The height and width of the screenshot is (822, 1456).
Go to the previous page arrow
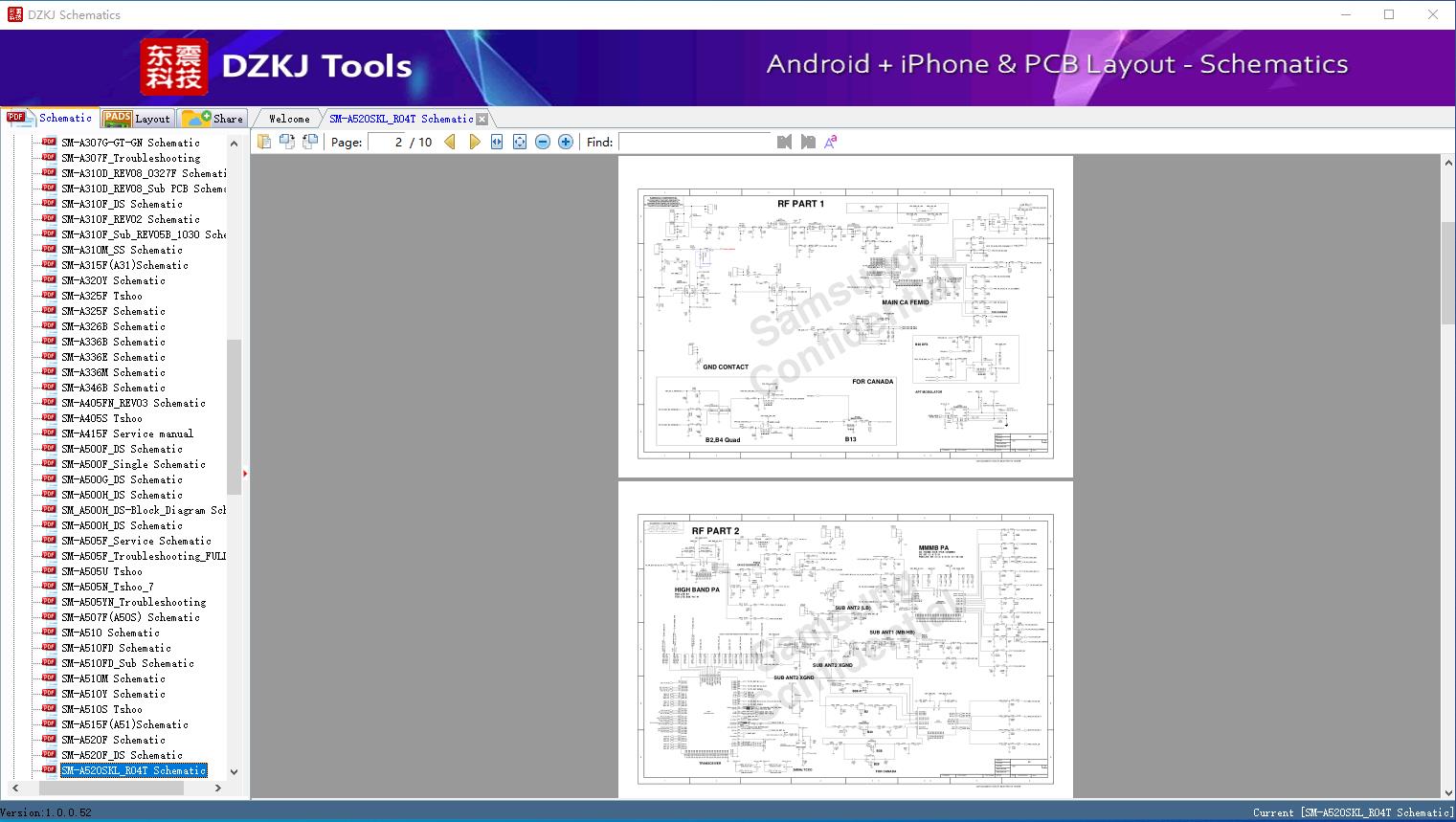pyautogui.click(x=450, y=142)
